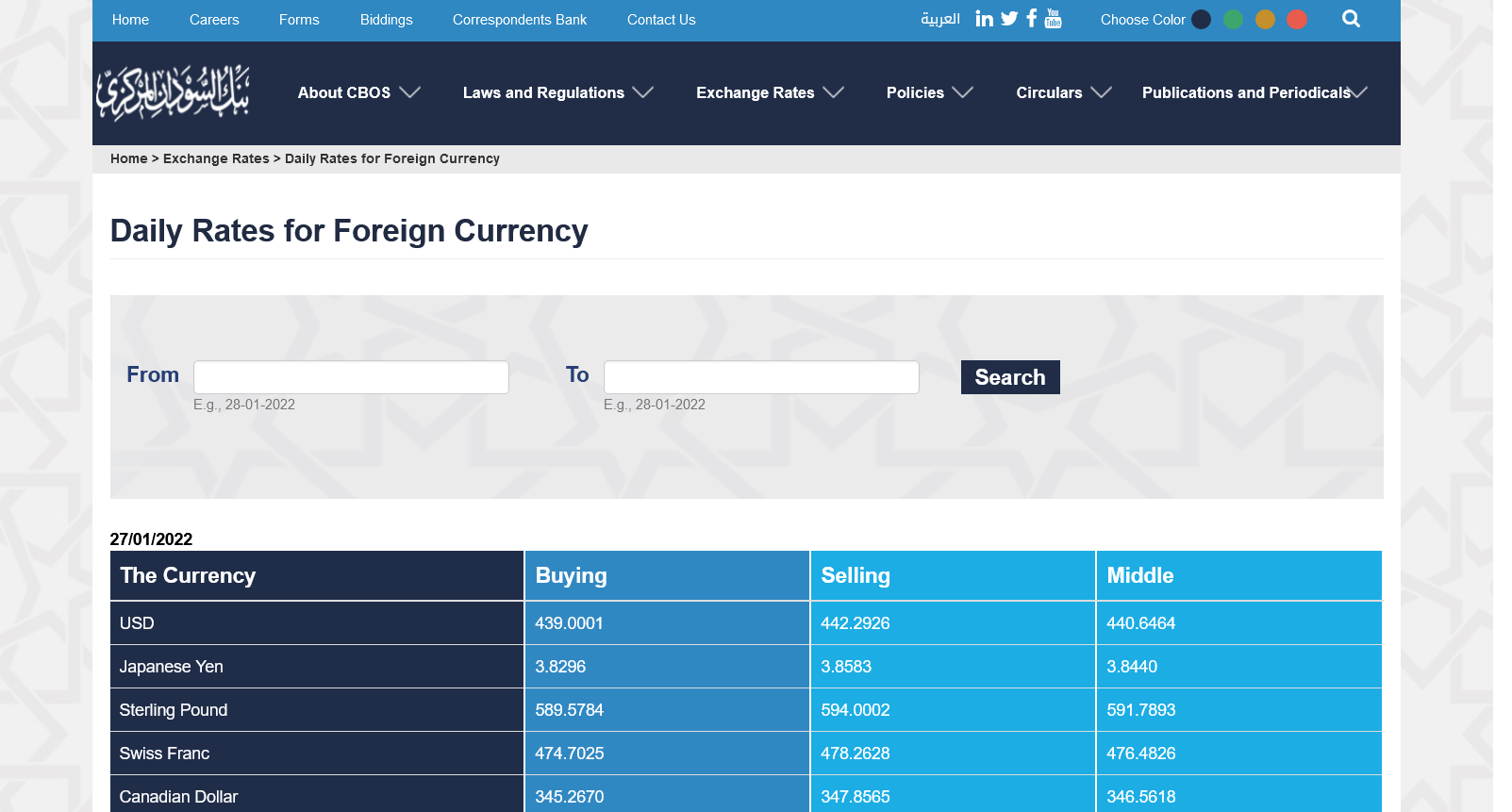Screen dimensions: 1512x812
Task: Select the orange color theme
Action: click(x=1266, y=20)
